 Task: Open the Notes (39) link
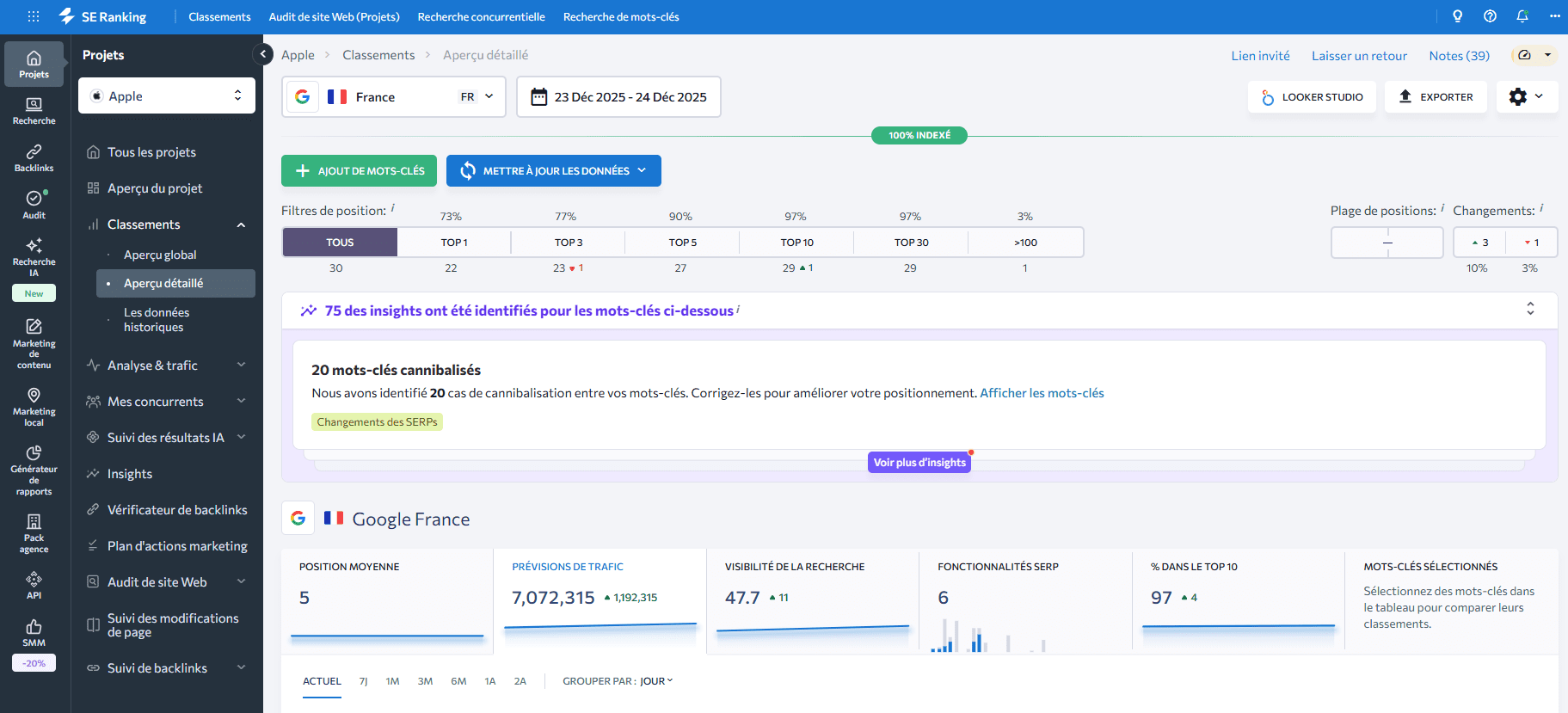(x=1459, y=55)
